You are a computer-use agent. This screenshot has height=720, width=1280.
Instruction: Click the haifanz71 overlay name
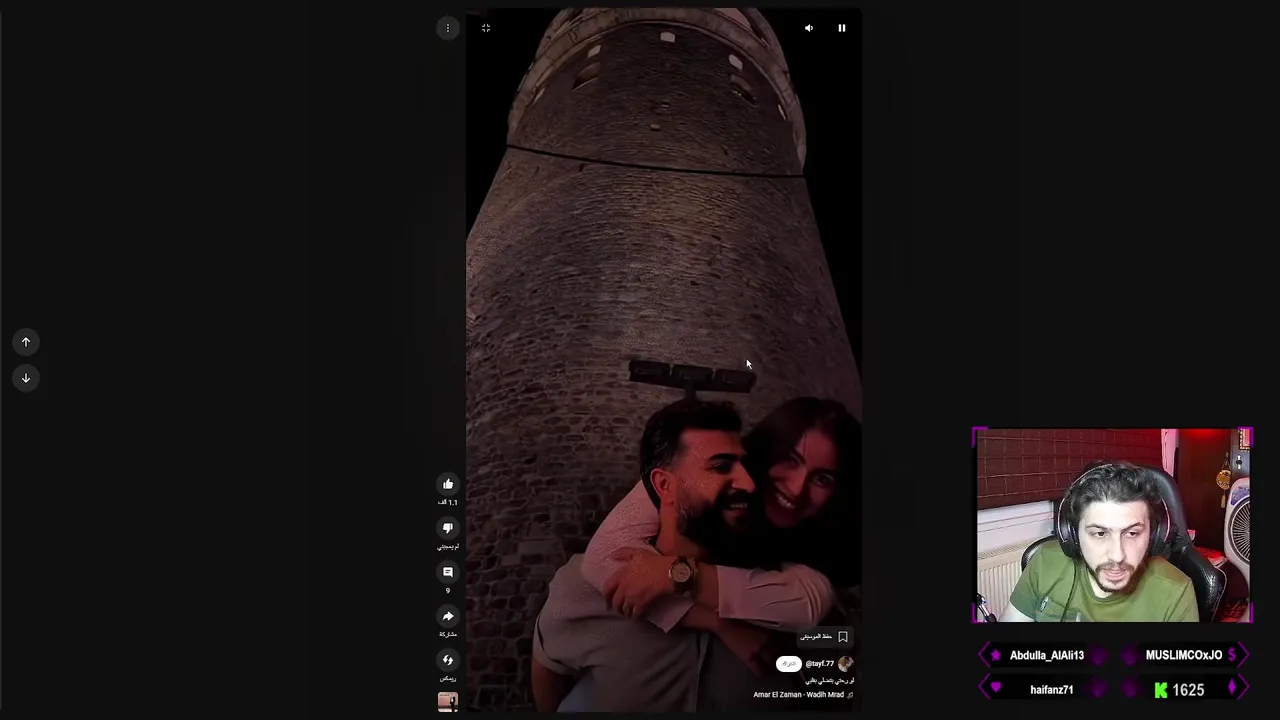[1051, 690]
